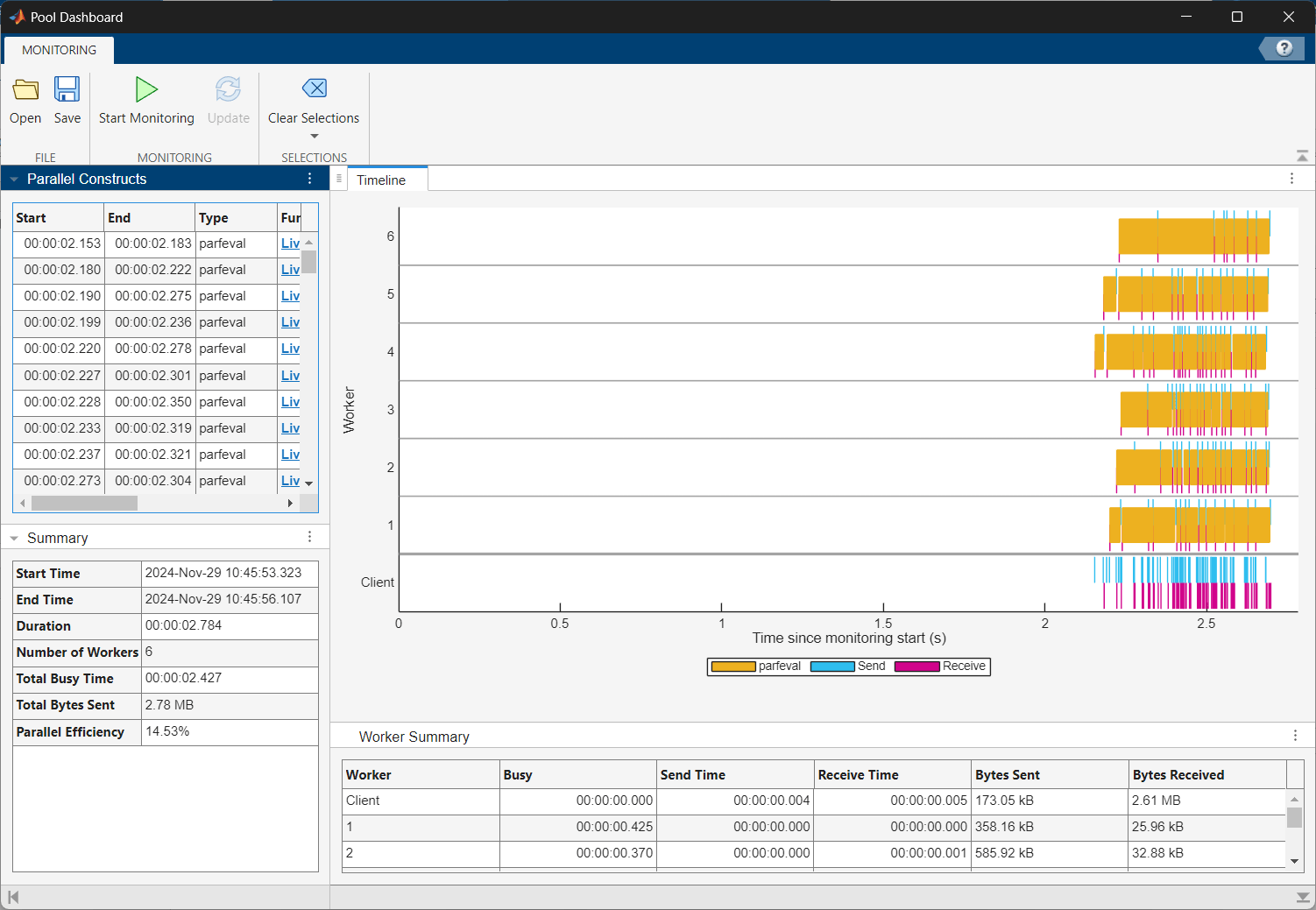Select the MONITORING ribbon tab

point(58,49)
